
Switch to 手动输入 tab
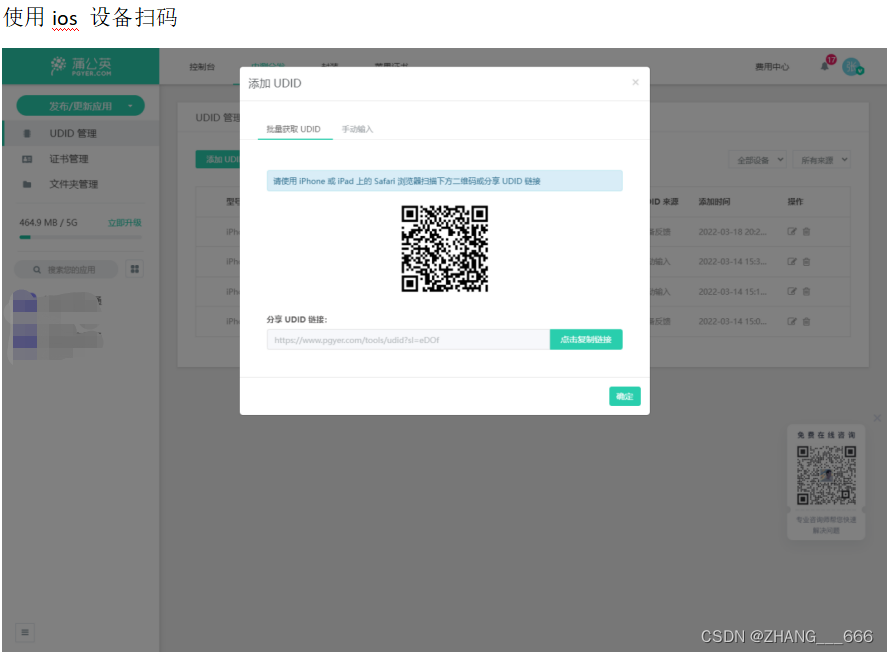[x=357, y=129]
